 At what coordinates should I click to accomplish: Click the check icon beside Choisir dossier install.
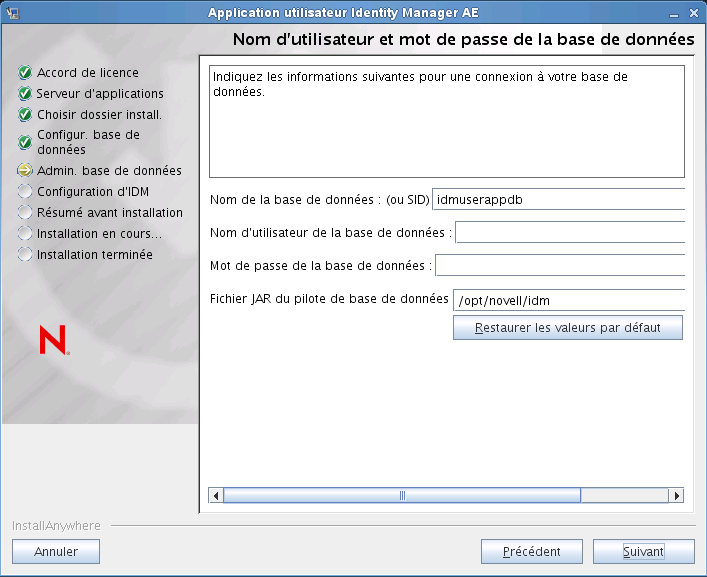(x=25, y=114)
